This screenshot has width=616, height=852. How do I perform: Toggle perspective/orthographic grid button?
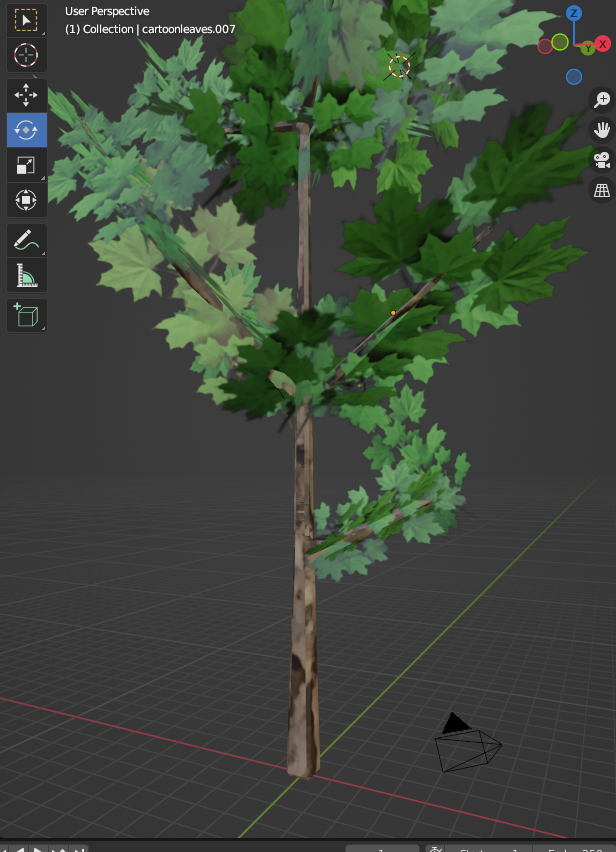tap(602, 190)
